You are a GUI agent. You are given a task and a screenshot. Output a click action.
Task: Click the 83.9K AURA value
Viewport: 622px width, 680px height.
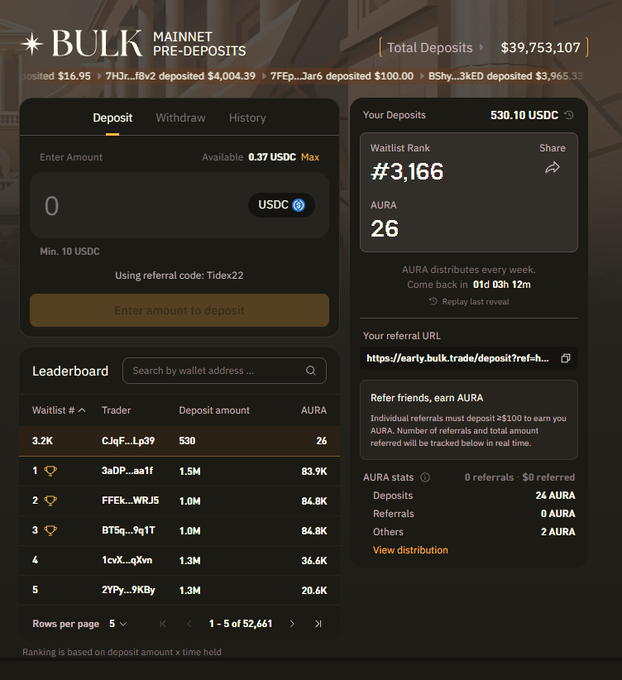pos(314,471)
